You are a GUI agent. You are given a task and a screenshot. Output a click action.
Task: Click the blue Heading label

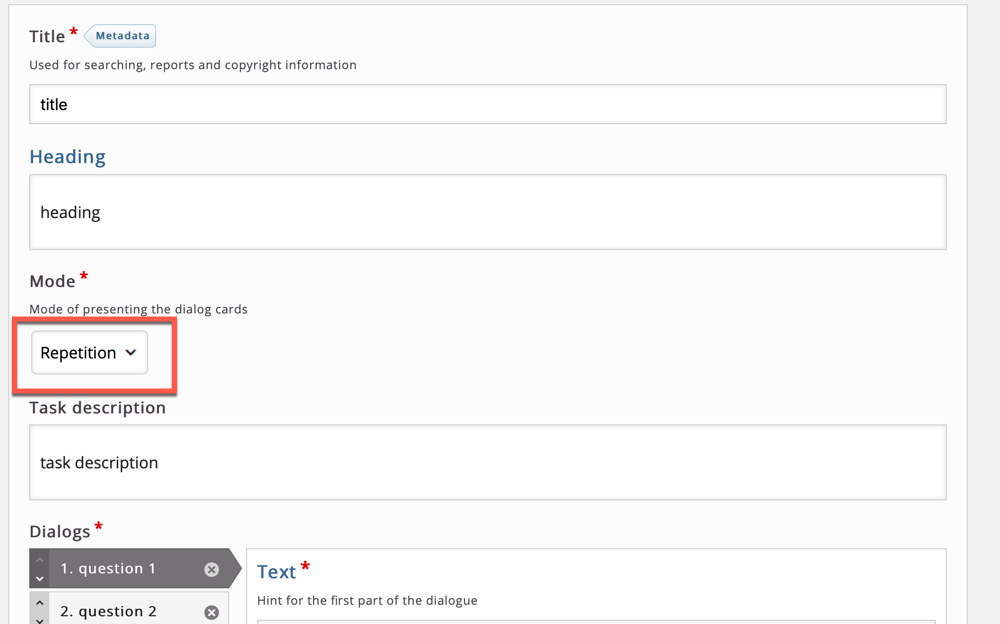(x=68, y=156)
